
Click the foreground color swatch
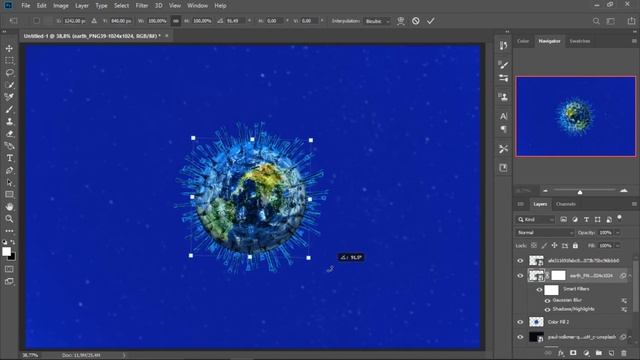7,252
